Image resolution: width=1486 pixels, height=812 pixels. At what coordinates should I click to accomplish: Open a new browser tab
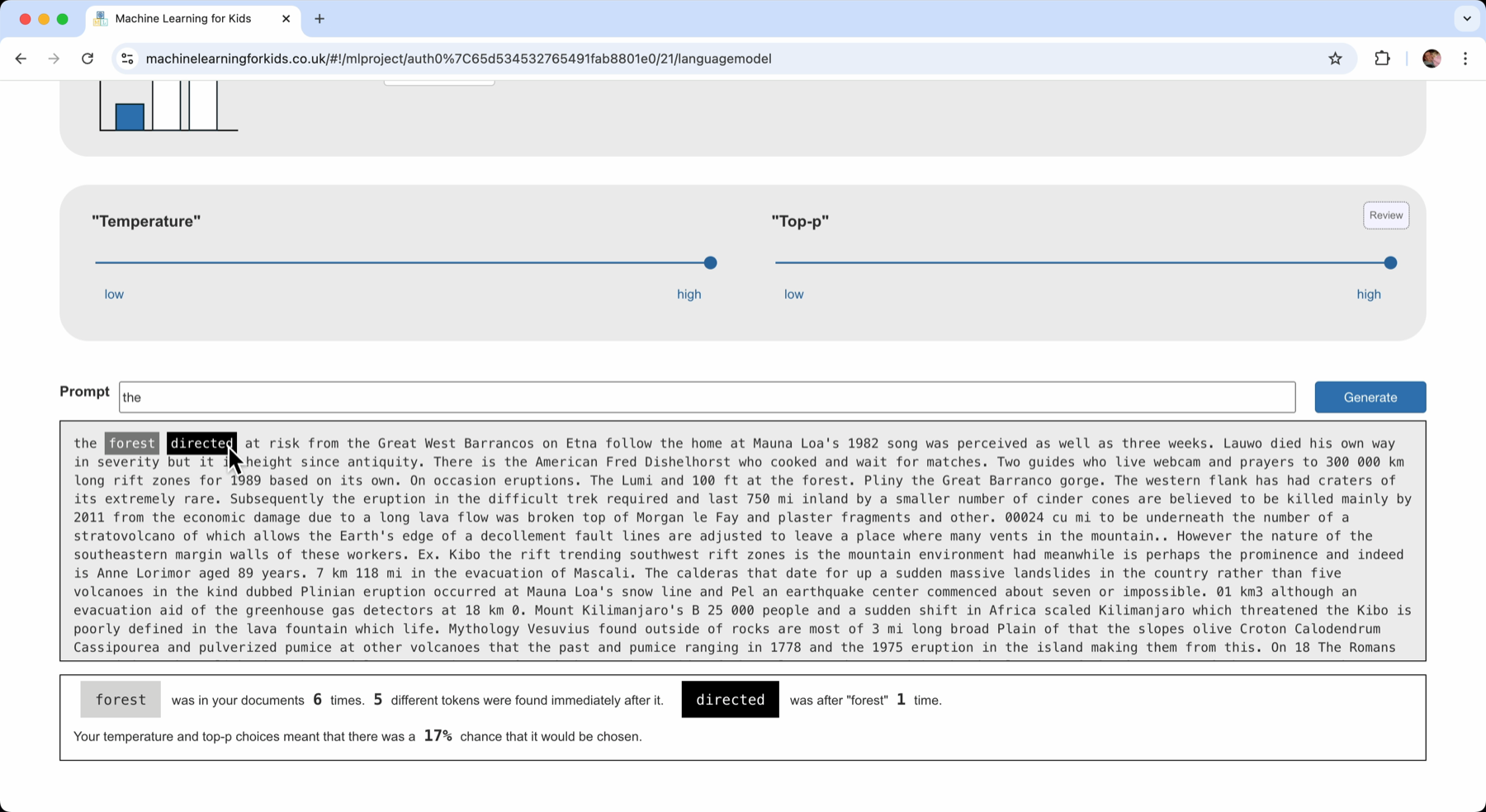tap(319, 19)
